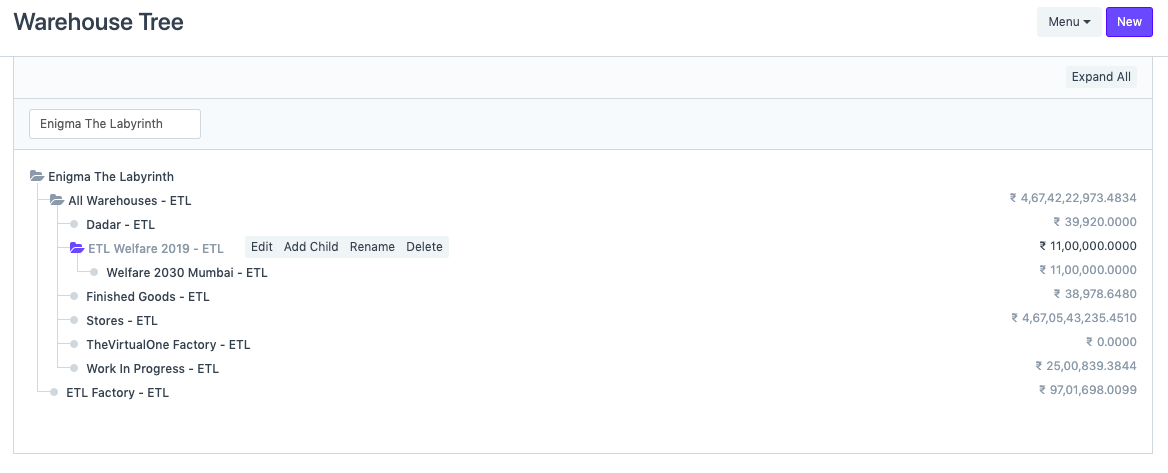Delete the ETL Welfare 2019 warehouse
Screen dimensions: 1168x473
[424, 247]
